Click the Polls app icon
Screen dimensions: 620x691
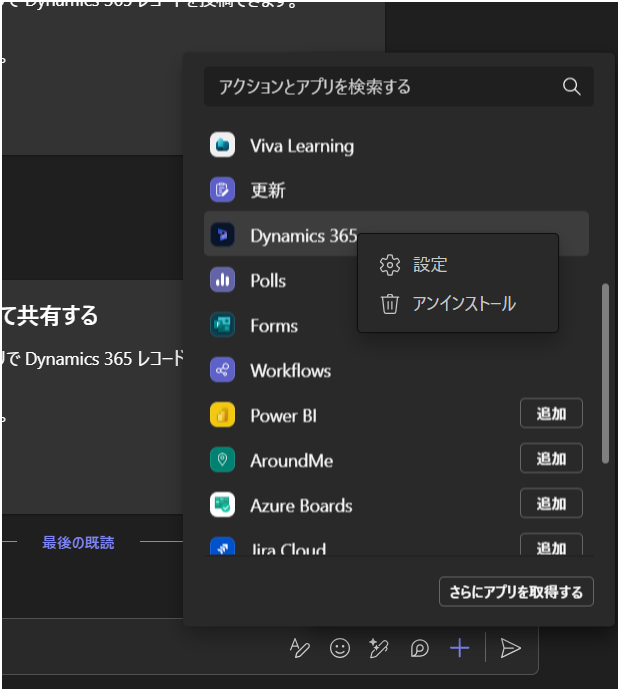pos(222,280)
